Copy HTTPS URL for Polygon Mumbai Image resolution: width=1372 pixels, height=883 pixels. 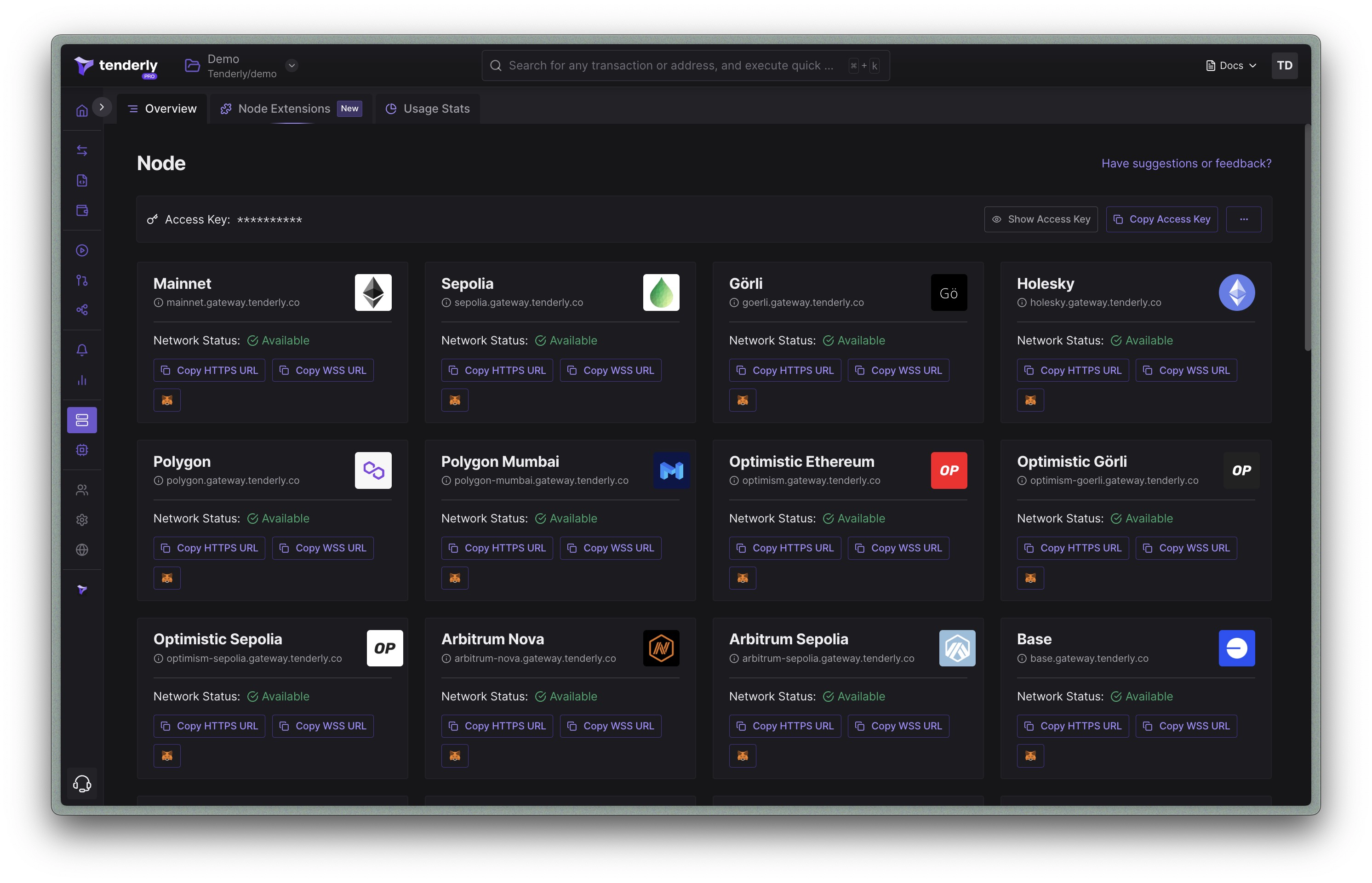(497, 548)
